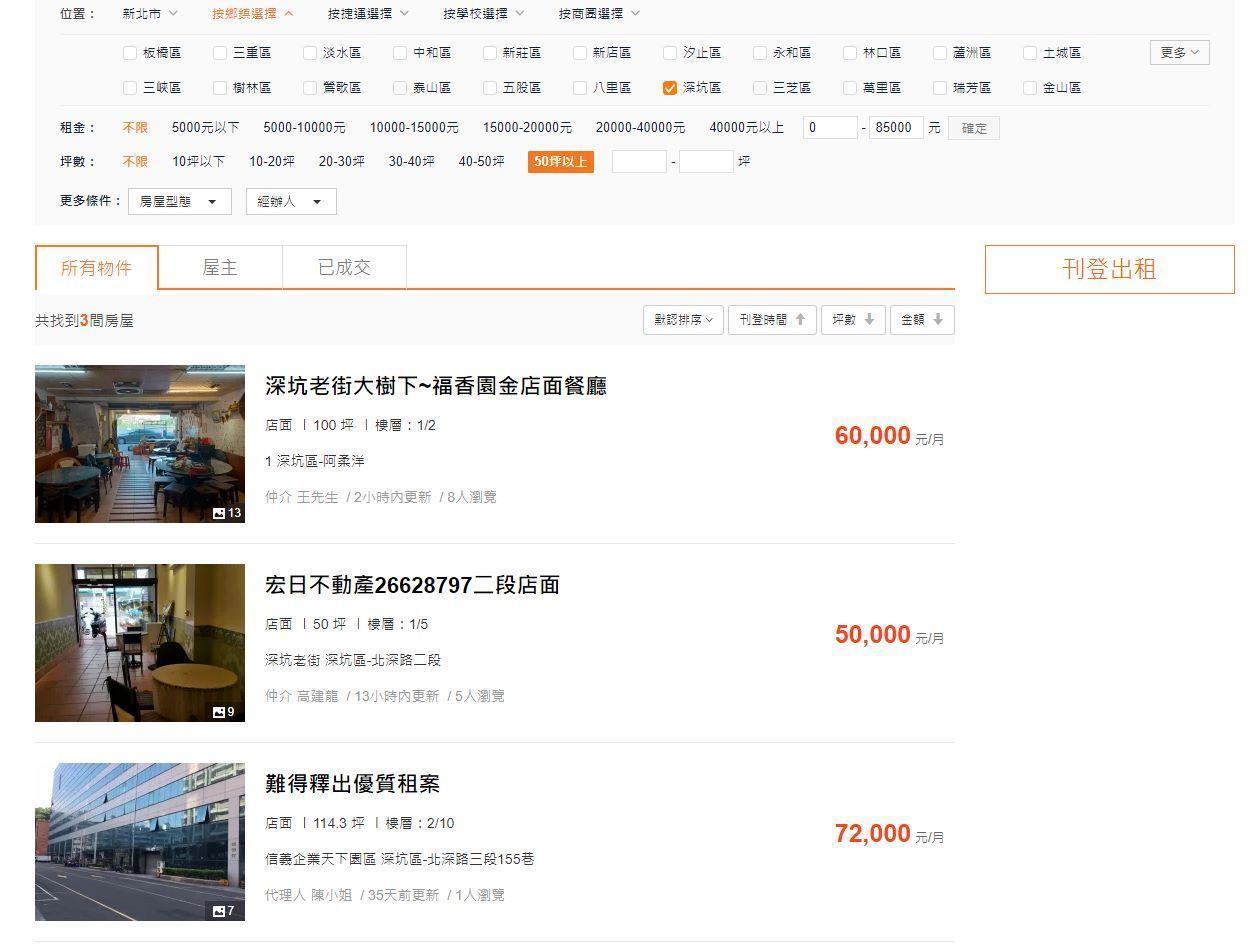Open listing 難得釋出優質租案
1255x944 pixels.
pos(352,784)
